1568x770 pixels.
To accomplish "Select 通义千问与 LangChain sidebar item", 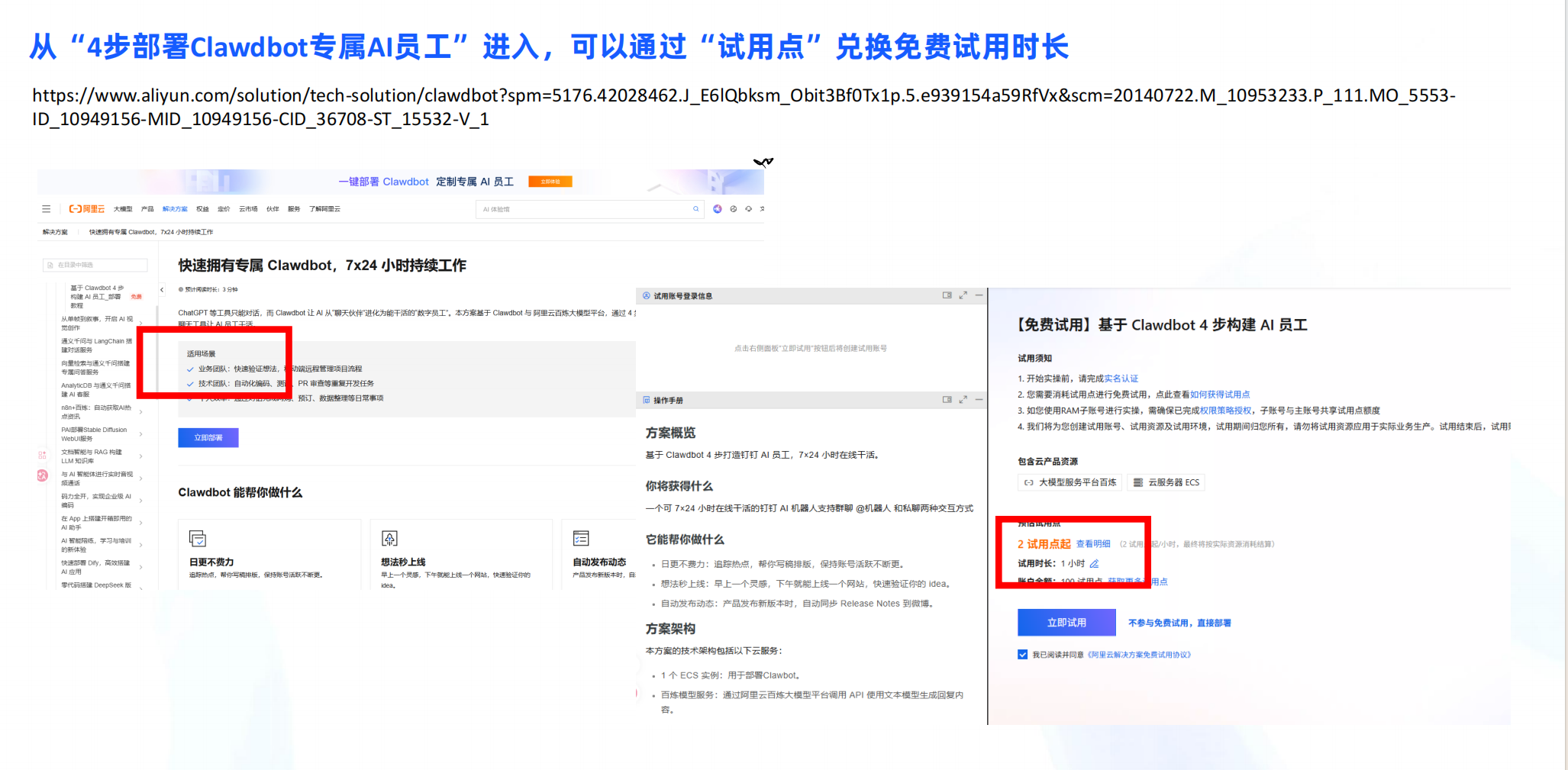I will coord(97,346).
